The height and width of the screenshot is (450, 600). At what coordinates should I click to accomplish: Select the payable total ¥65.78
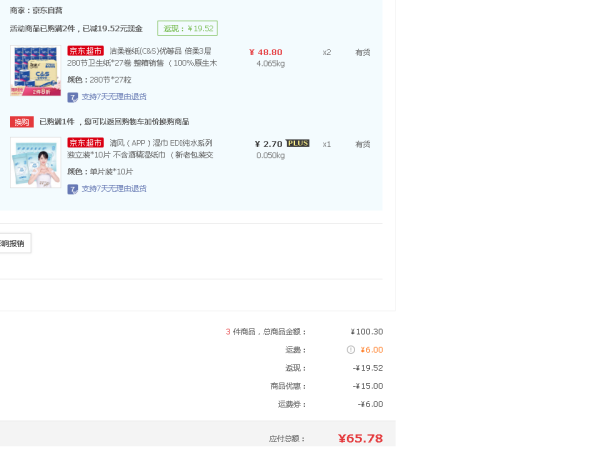[360, 439]
